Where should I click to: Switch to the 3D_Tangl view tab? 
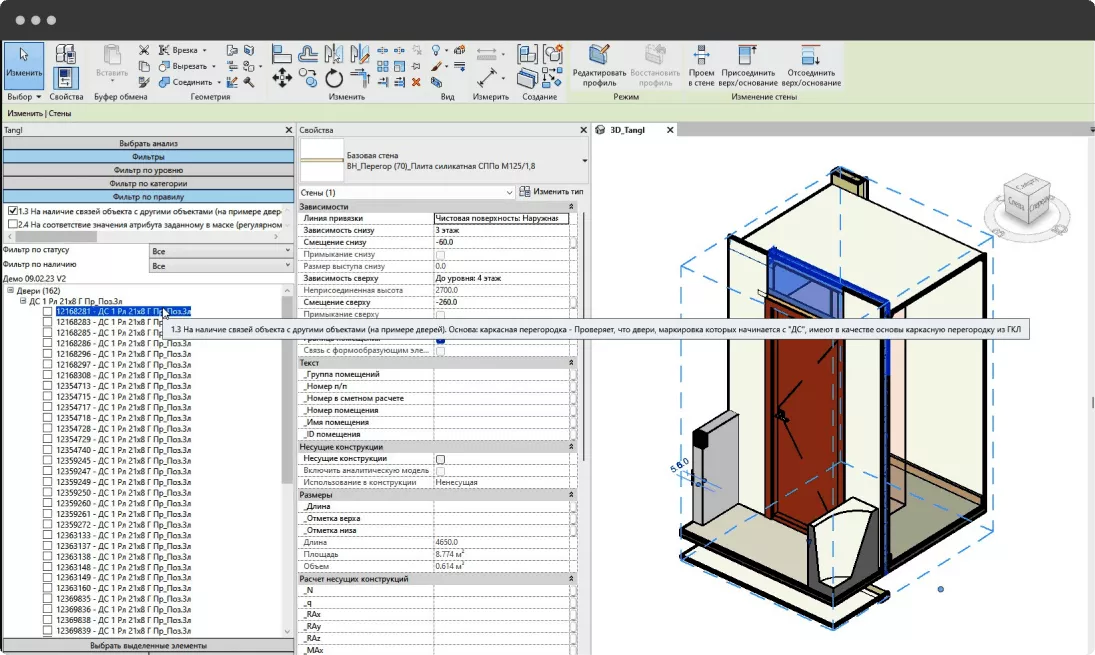pyautogui.click(x=628, y=130)
